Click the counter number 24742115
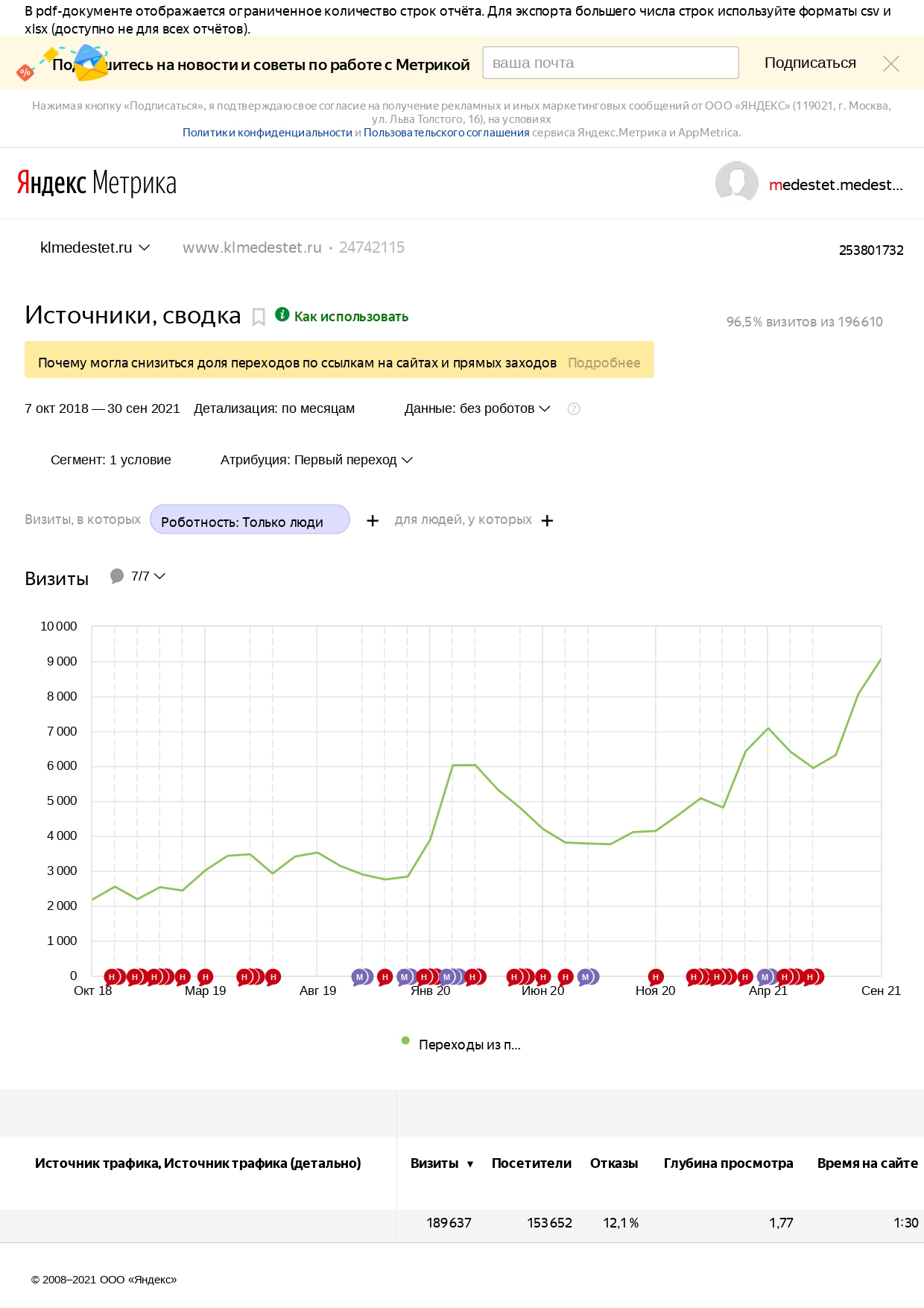This screenshot has width=924, height=1308. tap(372, 247)
